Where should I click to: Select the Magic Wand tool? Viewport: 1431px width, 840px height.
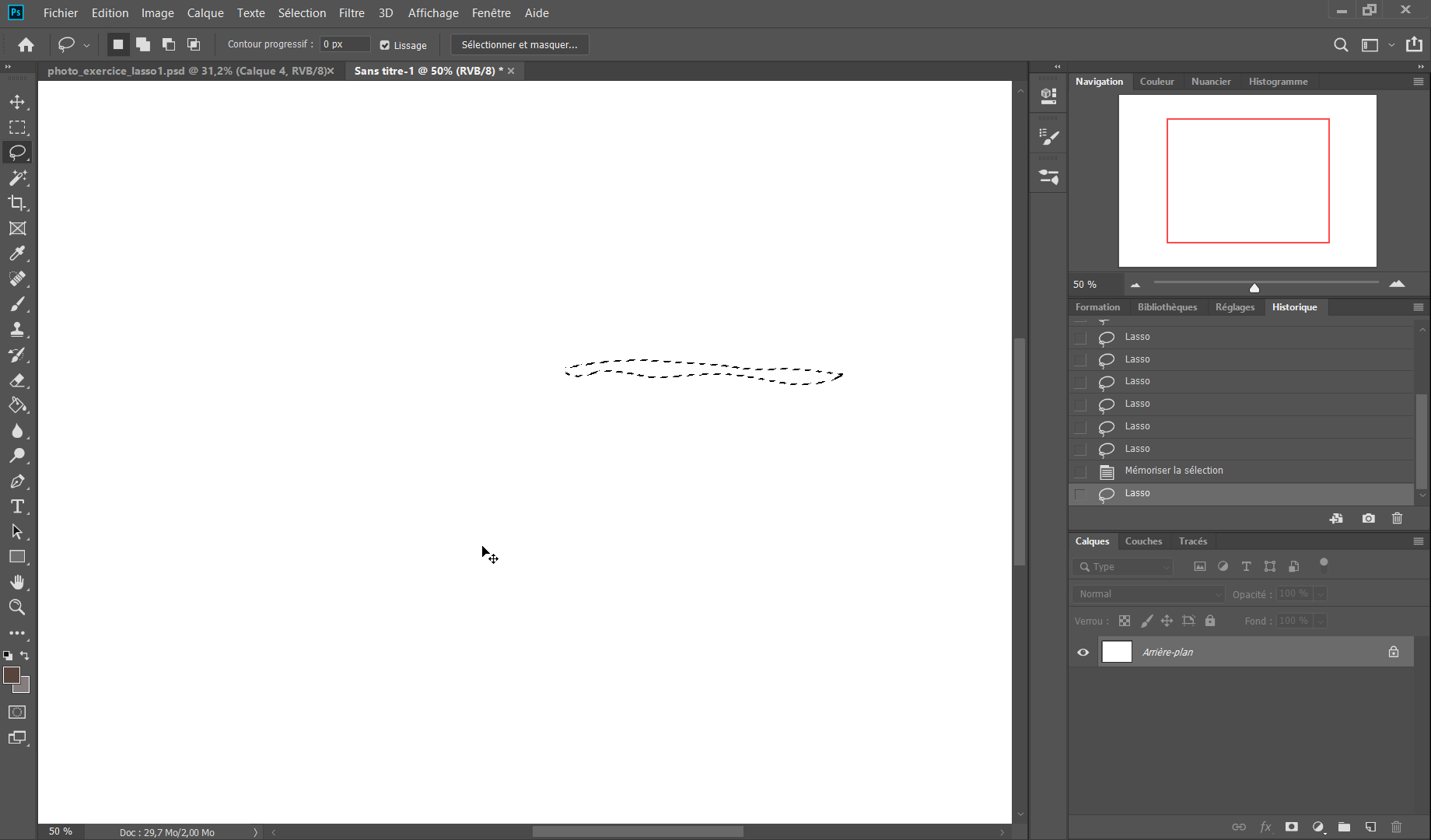17,178
